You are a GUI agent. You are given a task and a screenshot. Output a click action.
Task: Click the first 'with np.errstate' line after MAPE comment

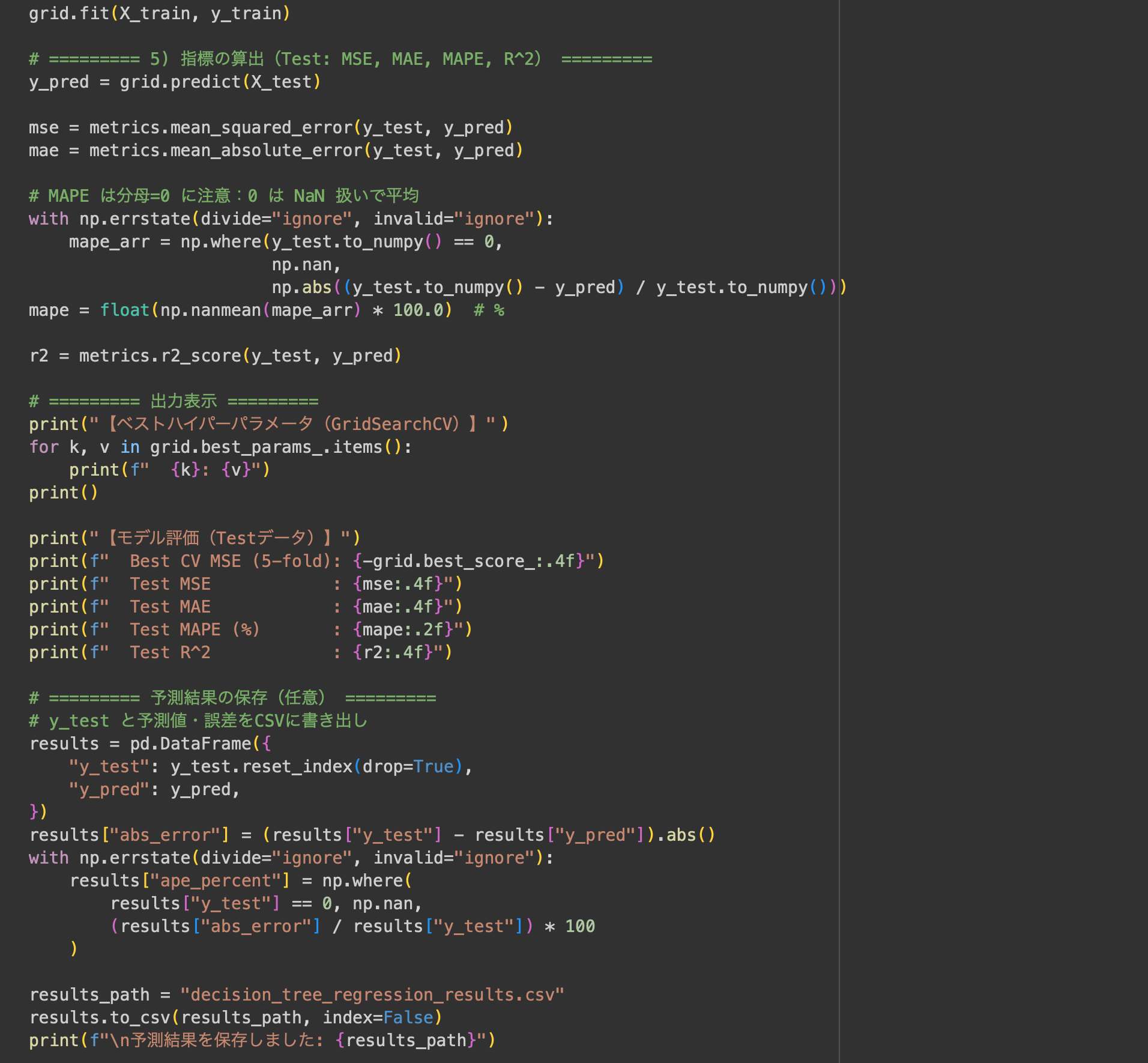click(x=291, y=219)
